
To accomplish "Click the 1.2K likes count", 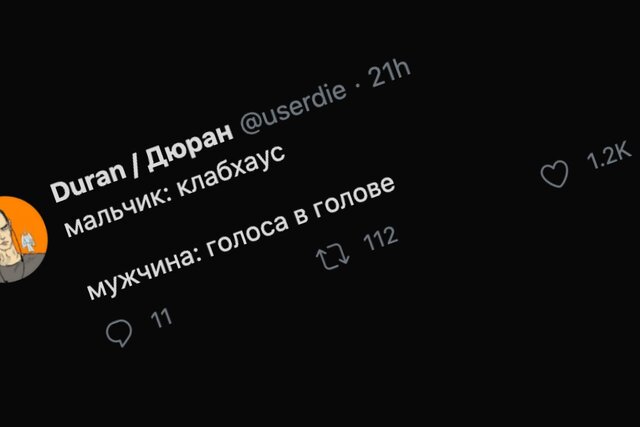I will pyautogui.click(x=608, y=157).
